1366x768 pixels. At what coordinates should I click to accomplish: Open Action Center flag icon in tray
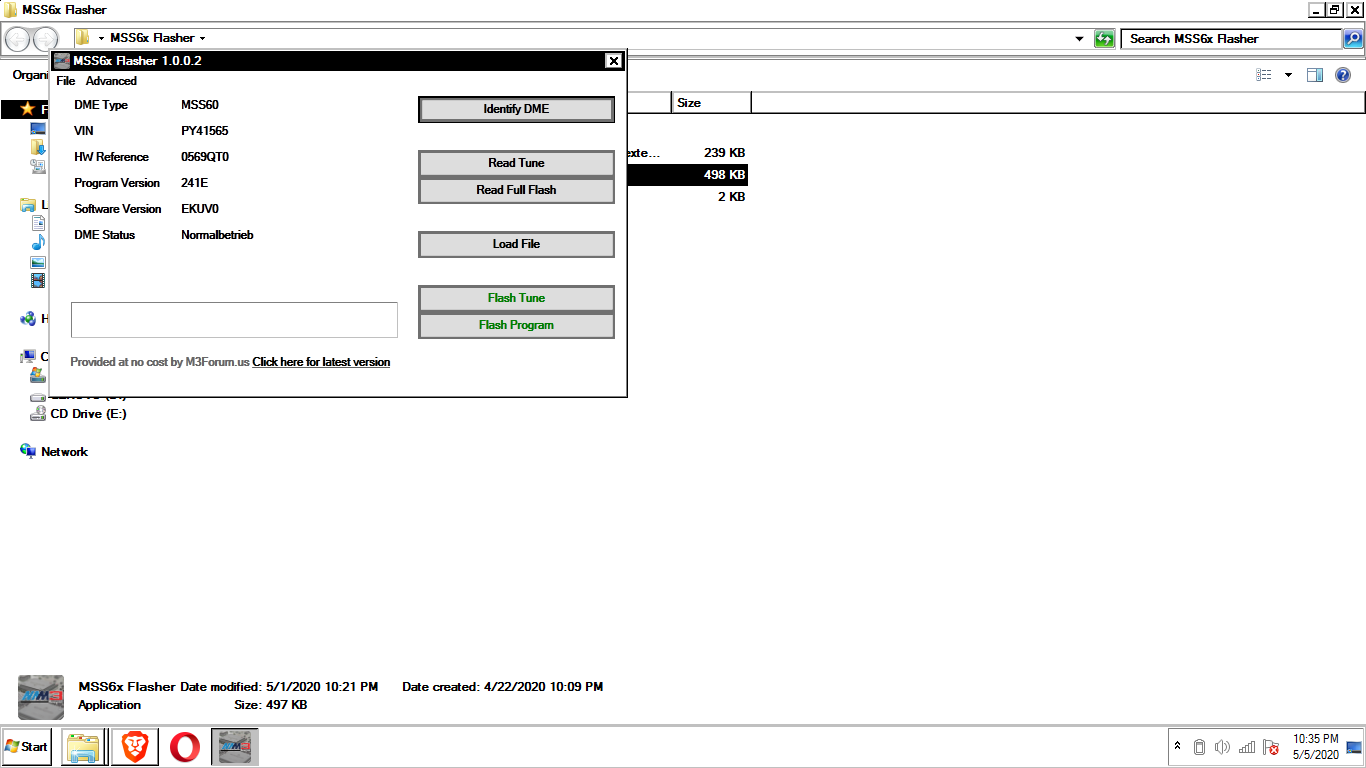[1272, 747]
